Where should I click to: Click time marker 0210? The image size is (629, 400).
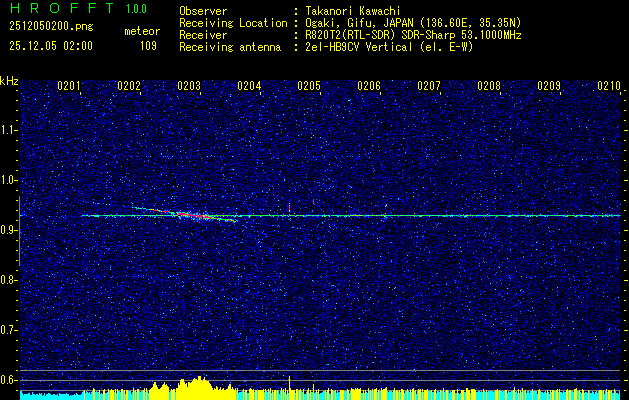[x=609, y=85]
